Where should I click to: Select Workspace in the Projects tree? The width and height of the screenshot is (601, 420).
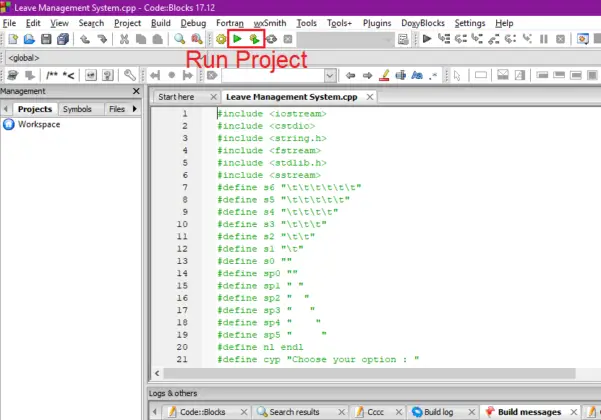[x=38, y=124]
